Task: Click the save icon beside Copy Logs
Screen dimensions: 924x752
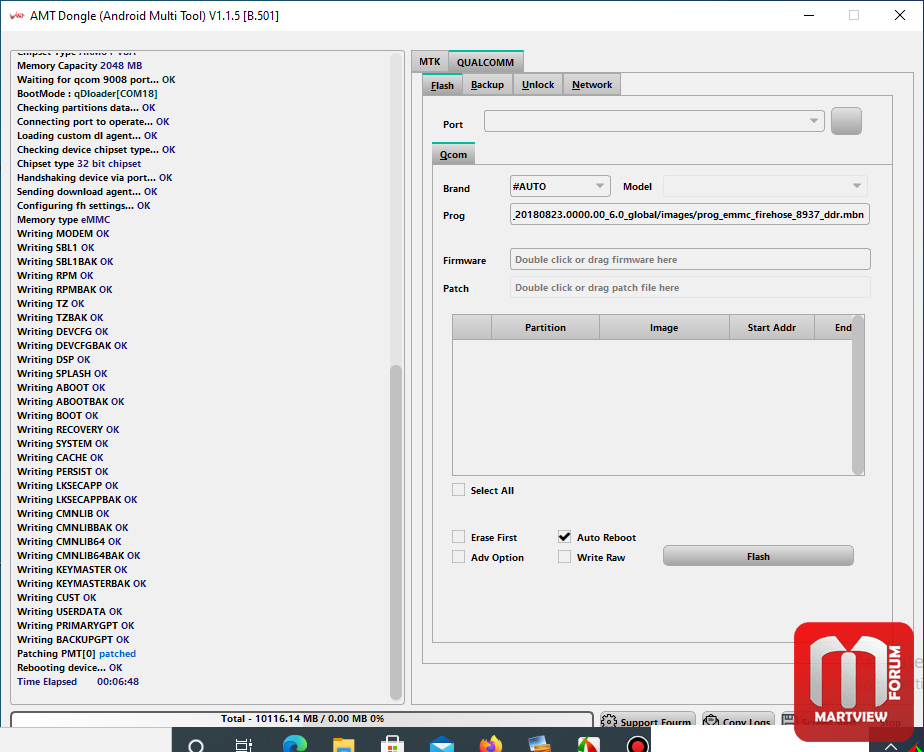Action: tap(788, 720)
